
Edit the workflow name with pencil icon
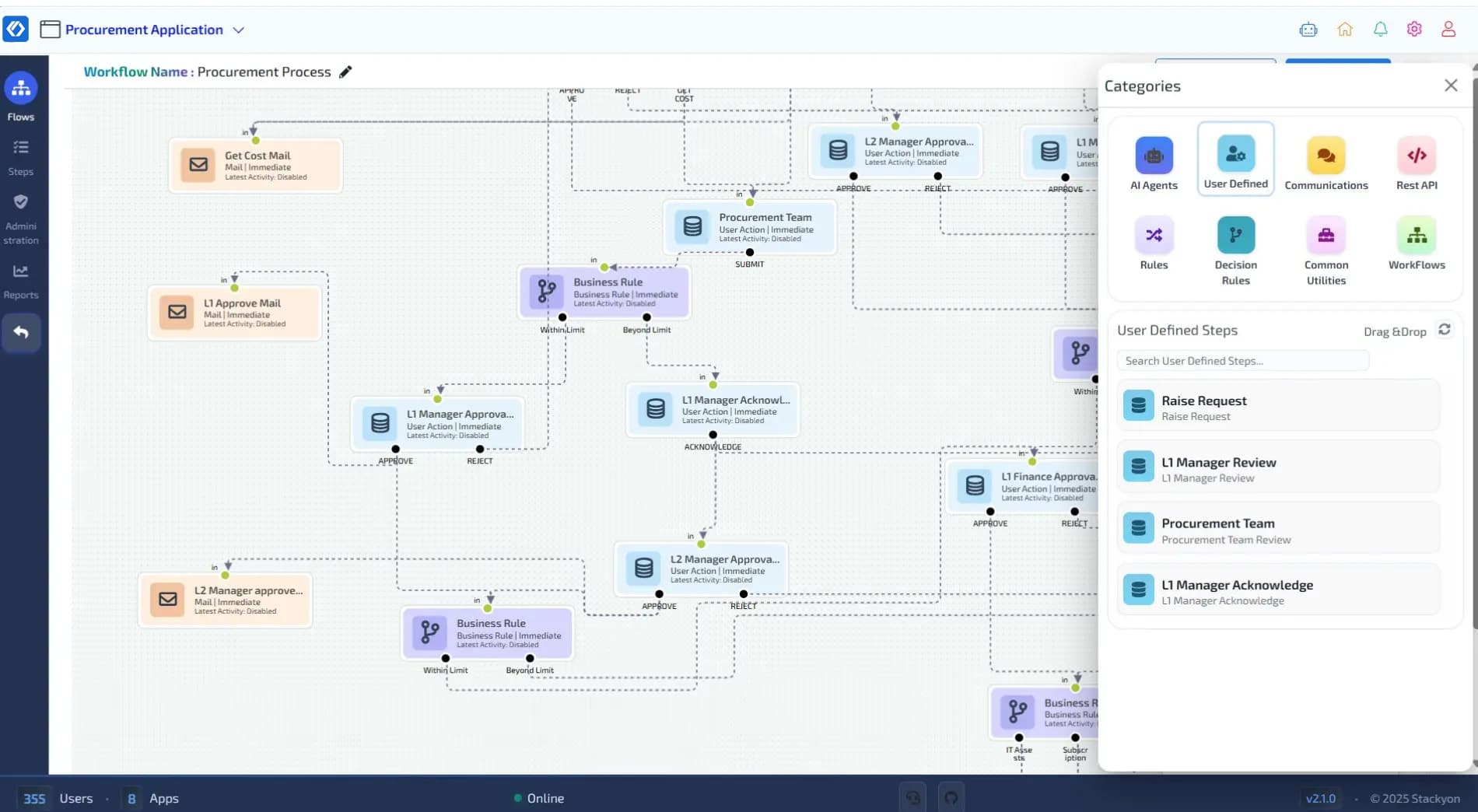[x=345, y=71]
